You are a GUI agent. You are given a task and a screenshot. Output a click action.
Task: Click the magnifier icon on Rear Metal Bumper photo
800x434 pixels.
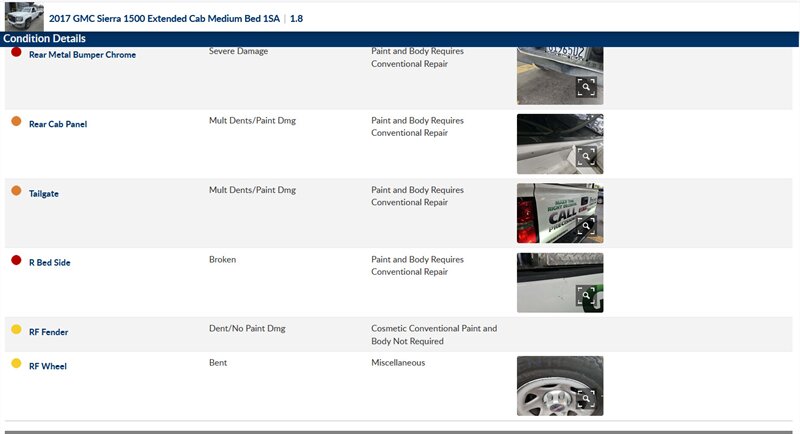tap(587, 87)
